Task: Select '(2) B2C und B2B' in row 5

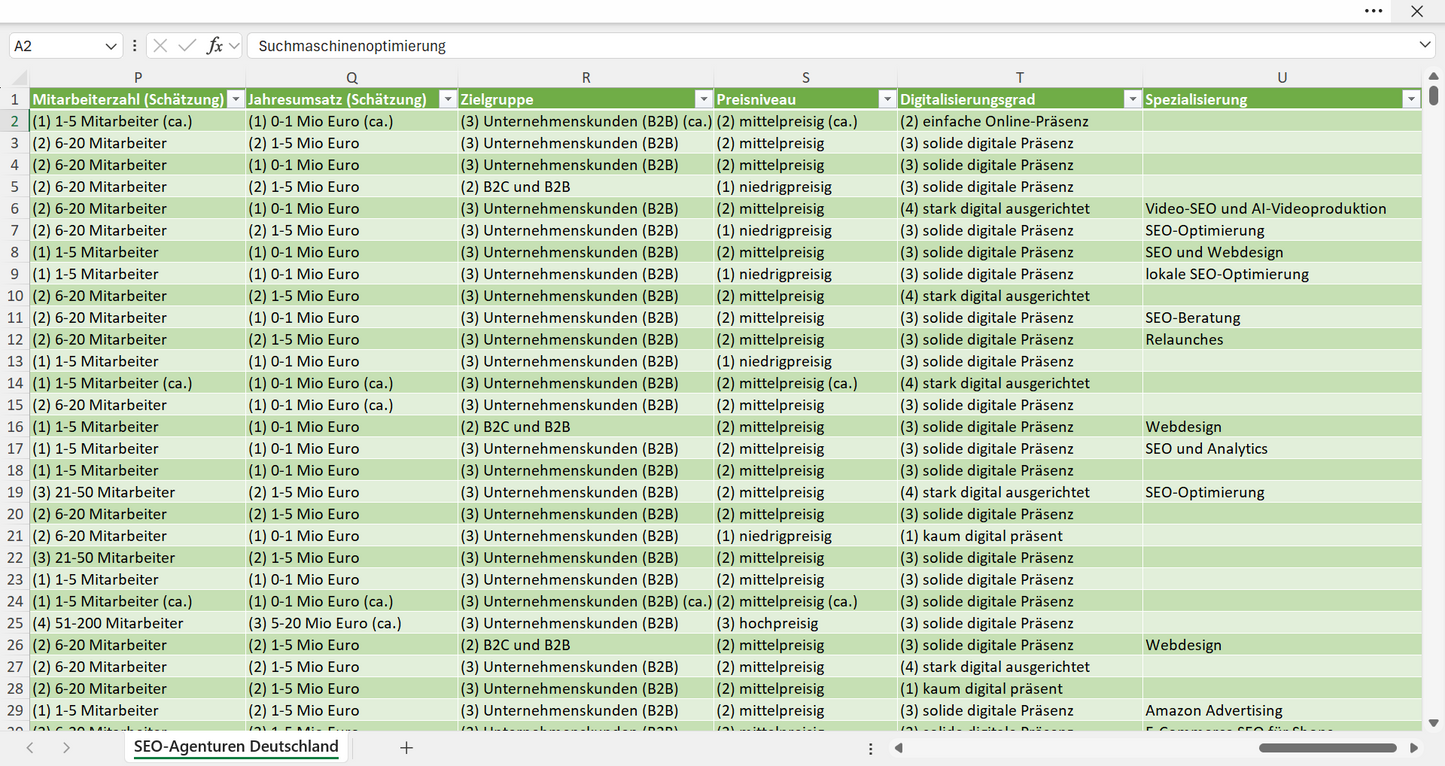Action: click(x=586, y=187)
